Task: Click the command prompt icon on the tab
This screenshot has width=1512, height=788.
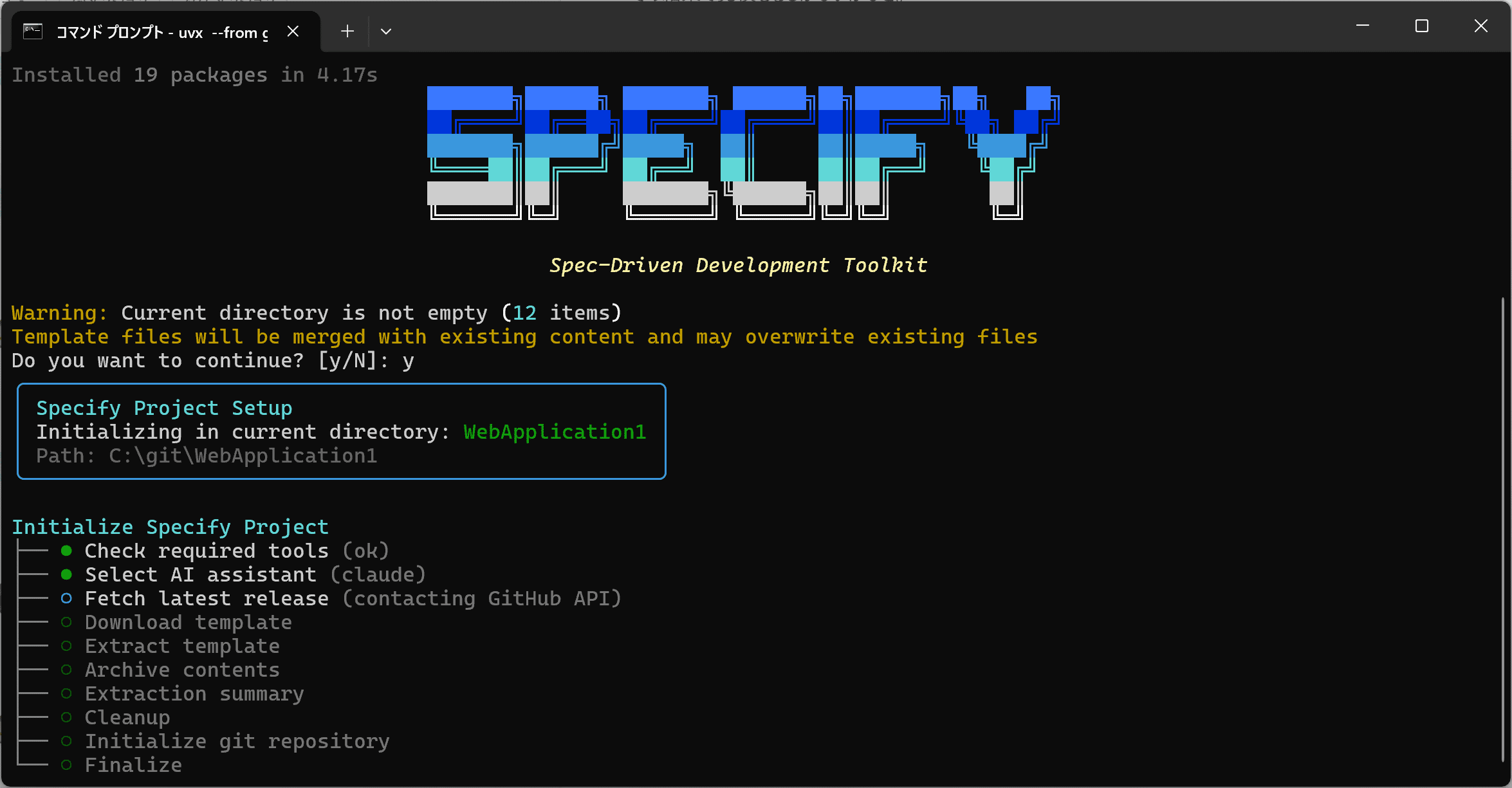Action: click(32, 30)
